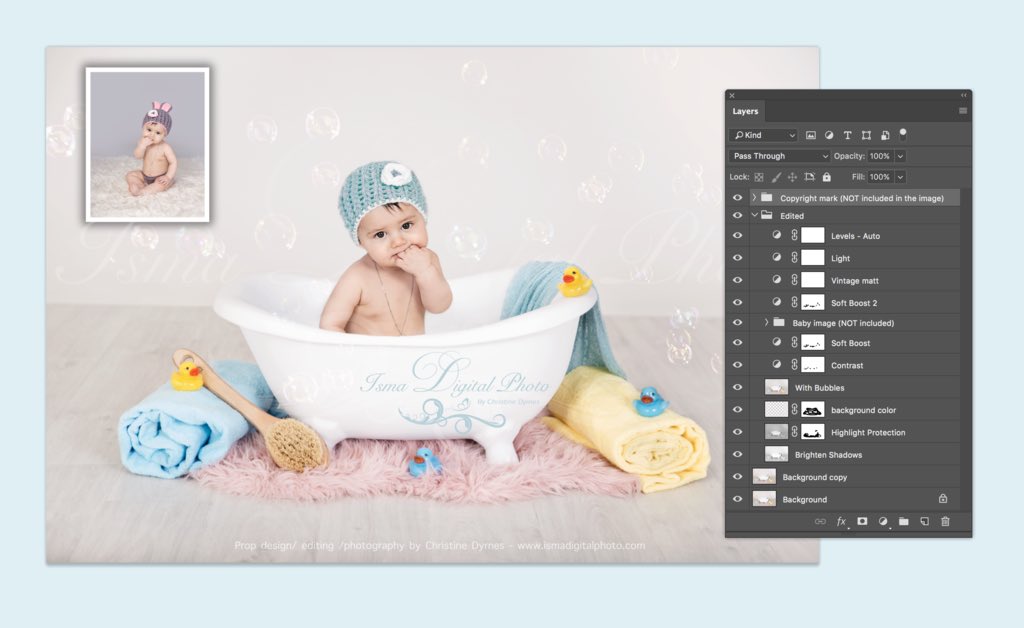Open the Fill slider dropdown arrow
The height and width of the screenshot is (628, 1024).
pyautogui.click(x=900, y=177)
